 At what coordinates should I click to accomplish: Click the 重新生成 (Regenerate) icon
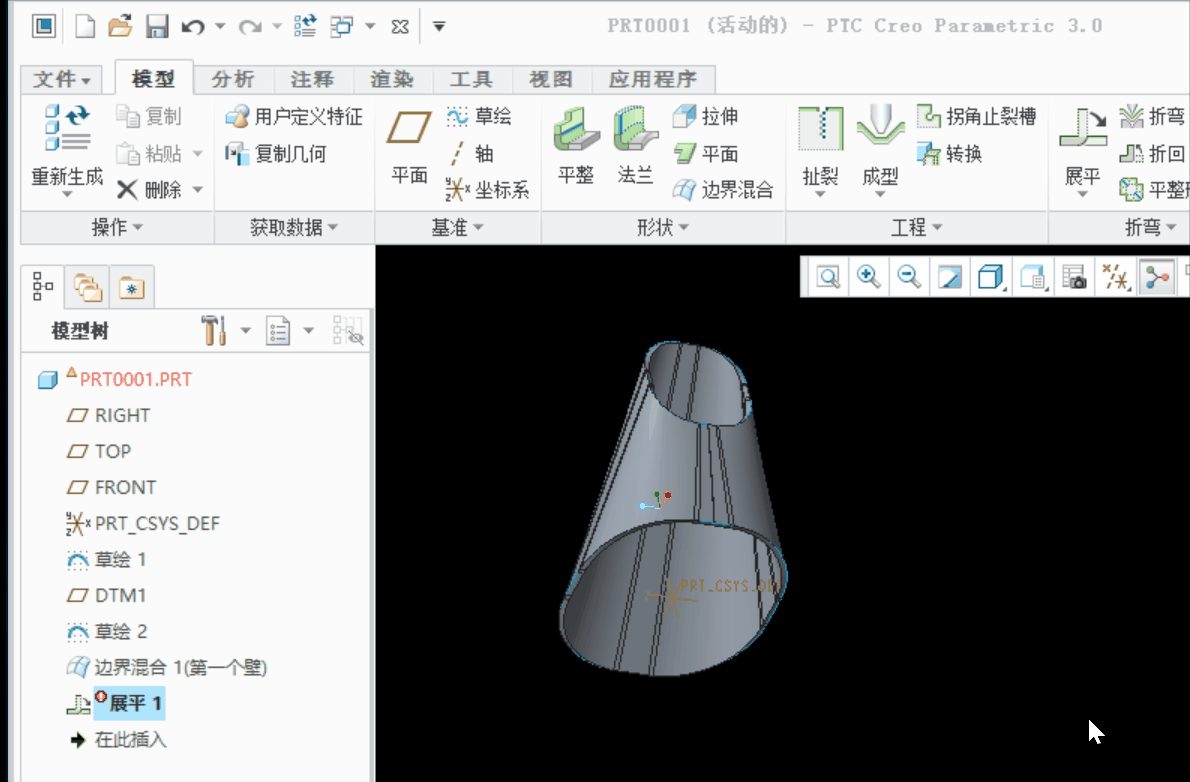pos(66,130)
